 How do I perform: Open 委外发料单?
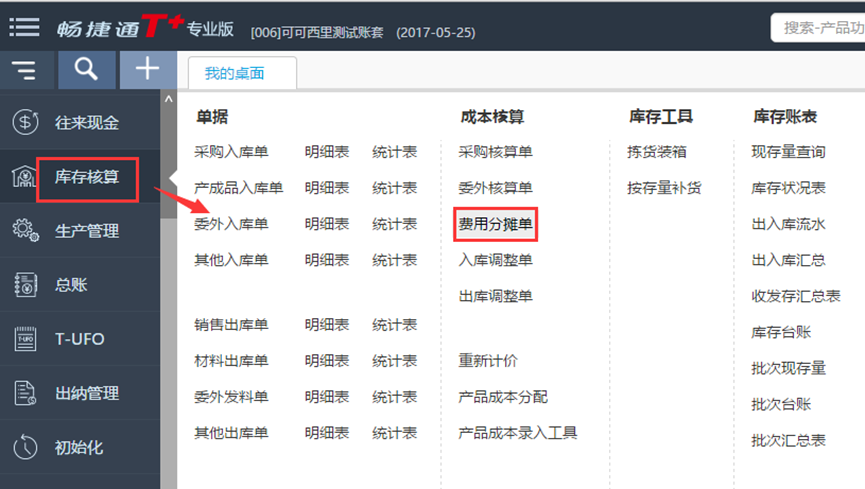(x=231, y=397)
